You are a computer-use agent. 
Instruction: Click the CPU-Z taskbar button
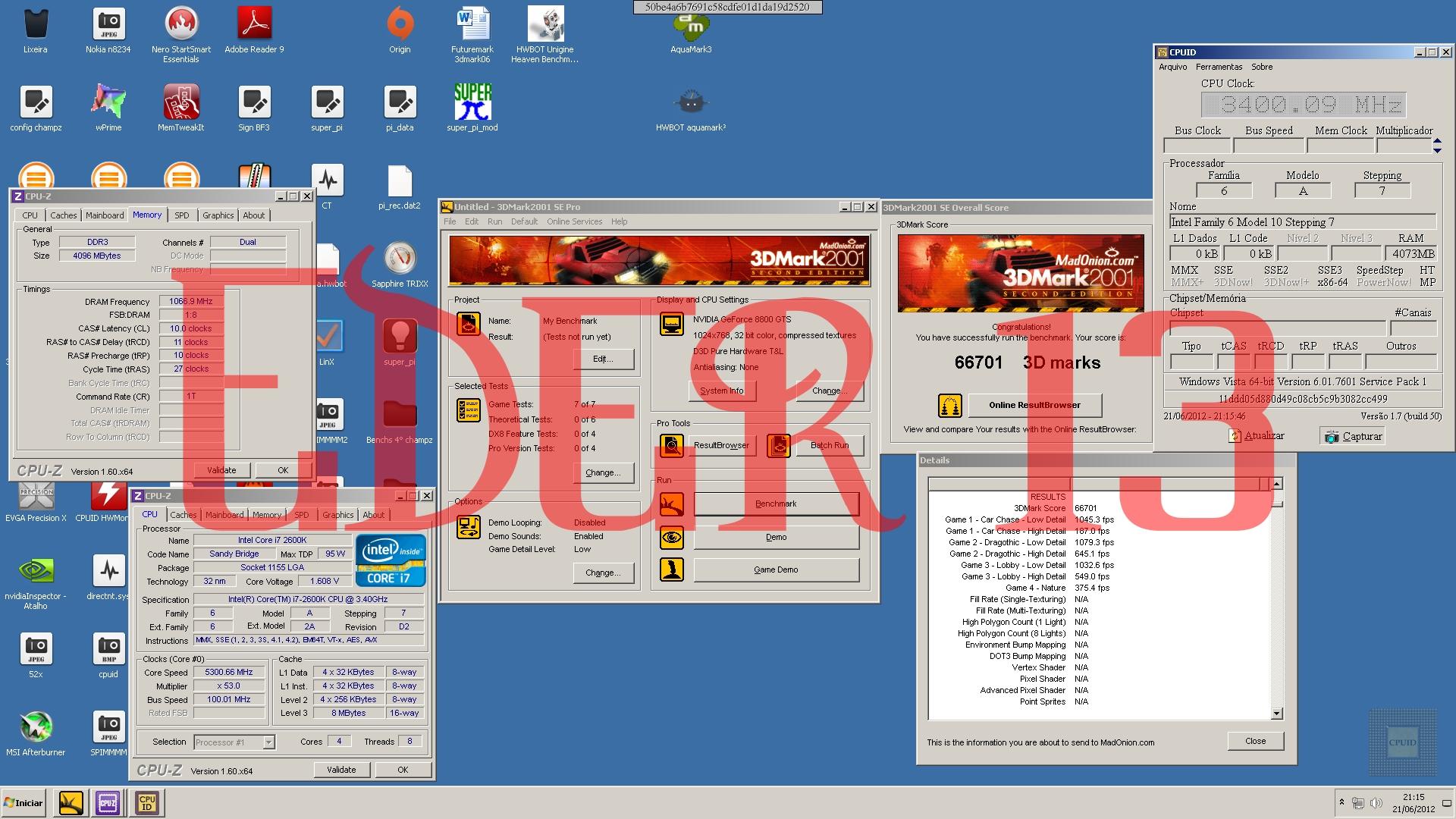point(108,802)
